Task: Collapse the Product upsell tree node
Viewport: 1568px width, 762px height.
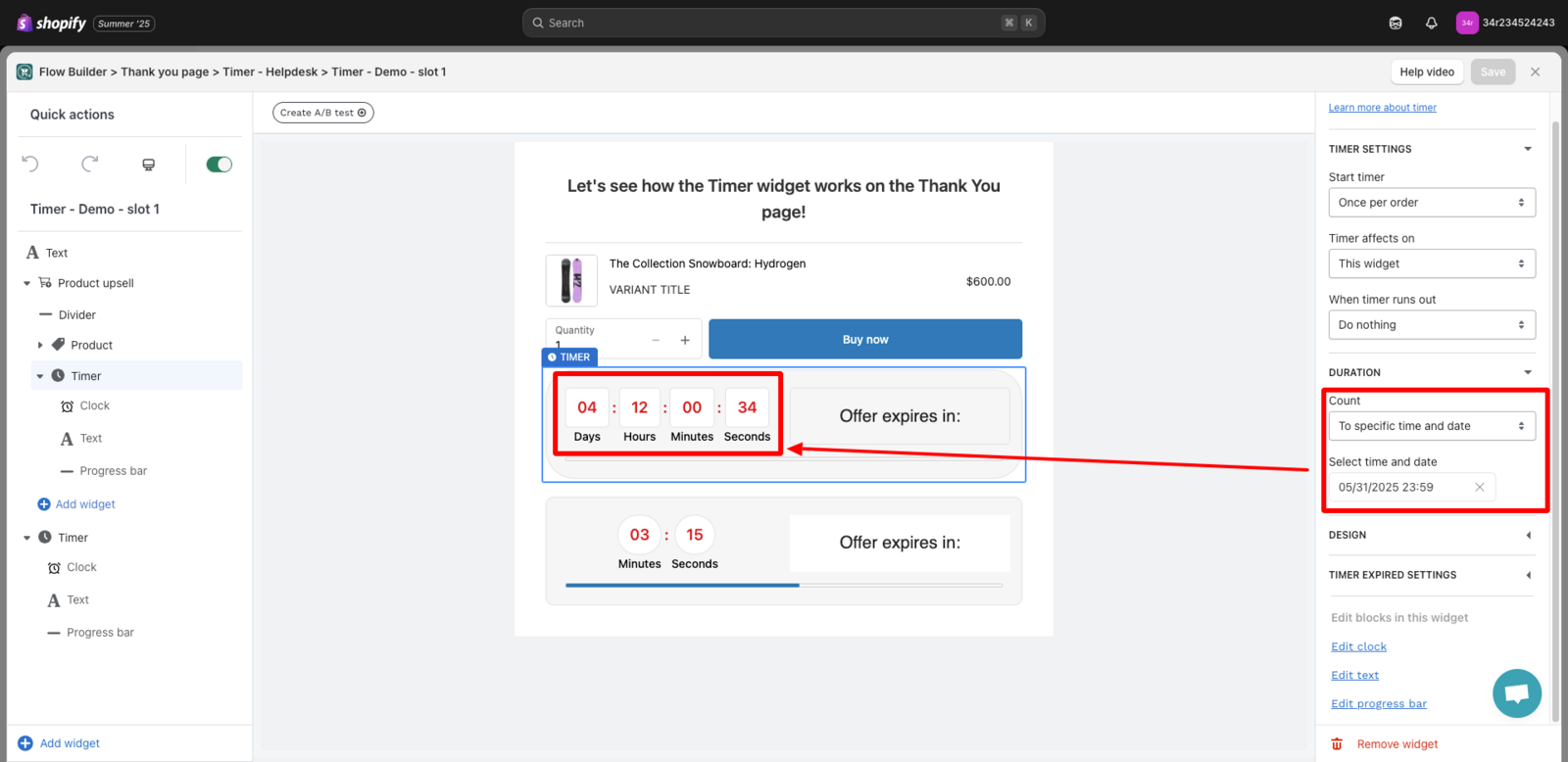Action: click(26, 283)
